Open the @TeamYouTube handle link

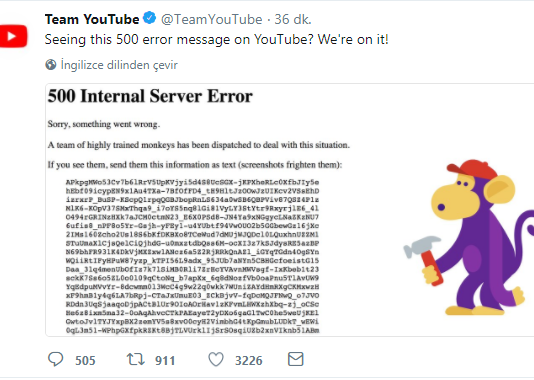[211, 19]
